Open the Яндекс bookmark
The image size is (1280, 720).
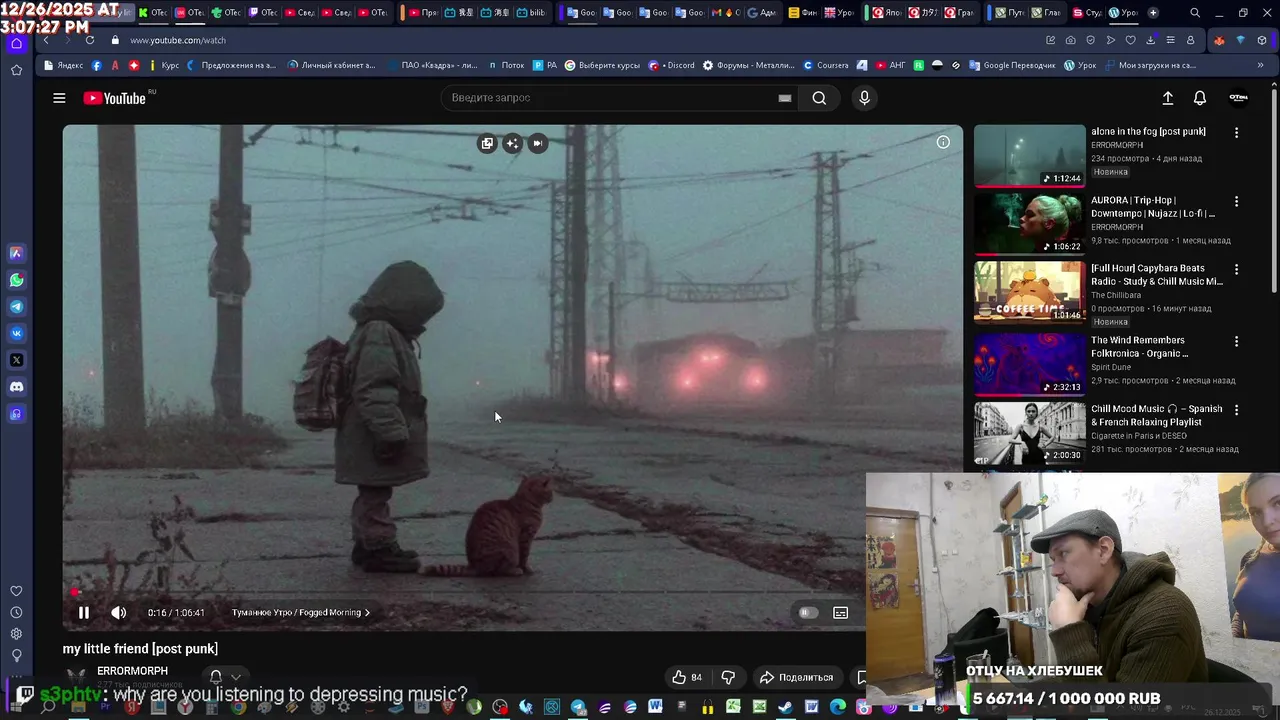point(64,65)
